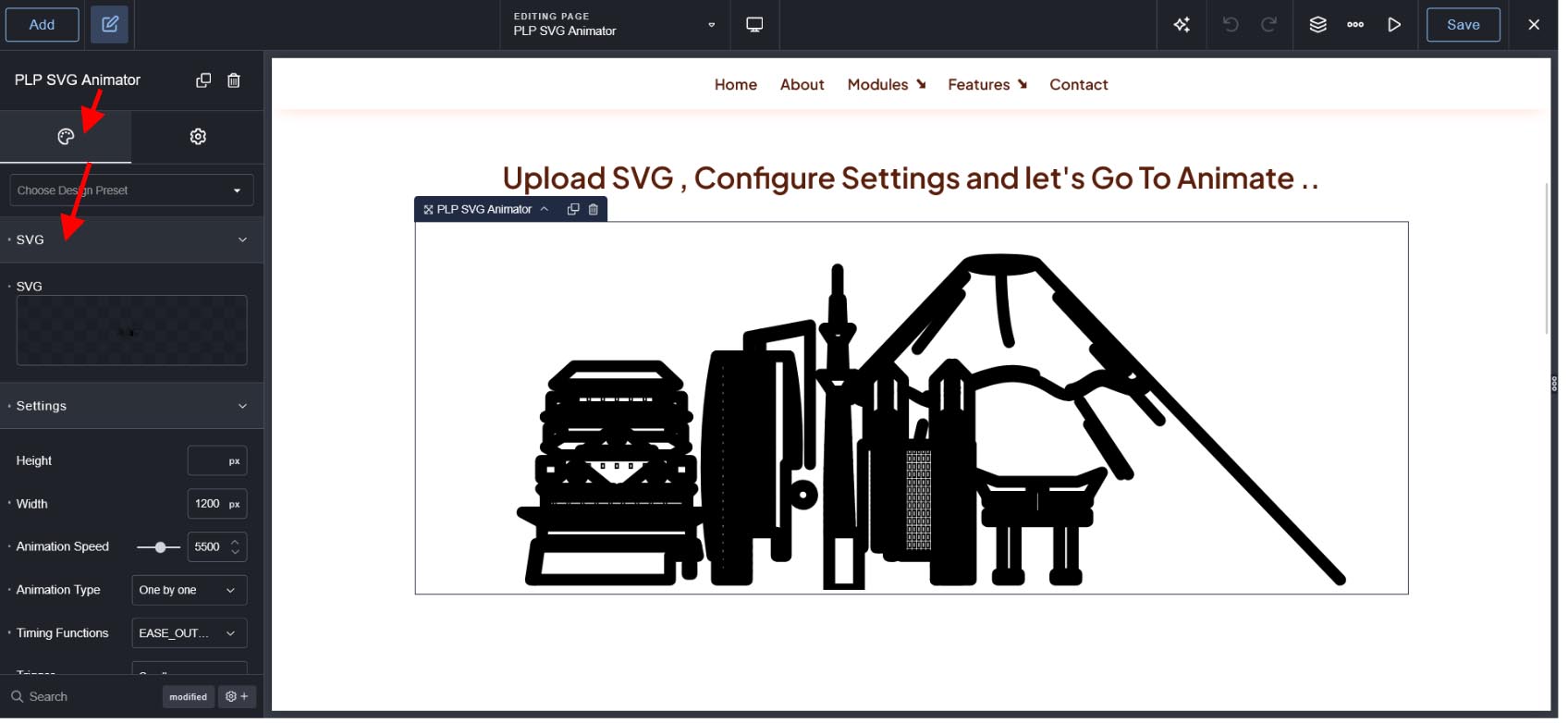Redo the last change
Image resolution: width=1568 pixels, height=723 pixels.
(x=1269, y=25)
